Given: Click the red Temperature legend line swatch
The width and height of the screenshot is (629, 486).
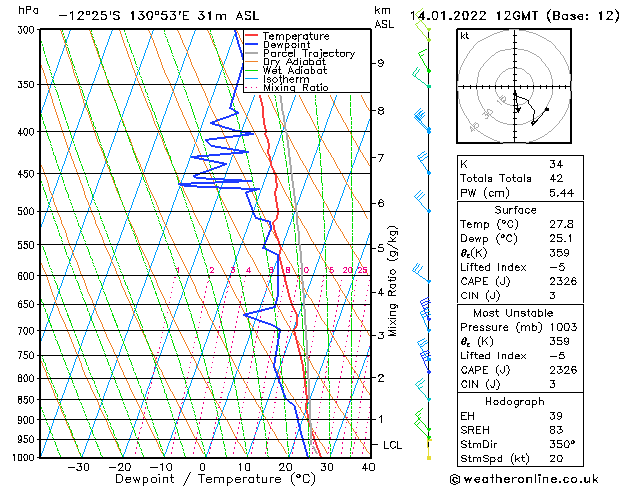Looking at the screenshot, I should (x=252, y=36).
